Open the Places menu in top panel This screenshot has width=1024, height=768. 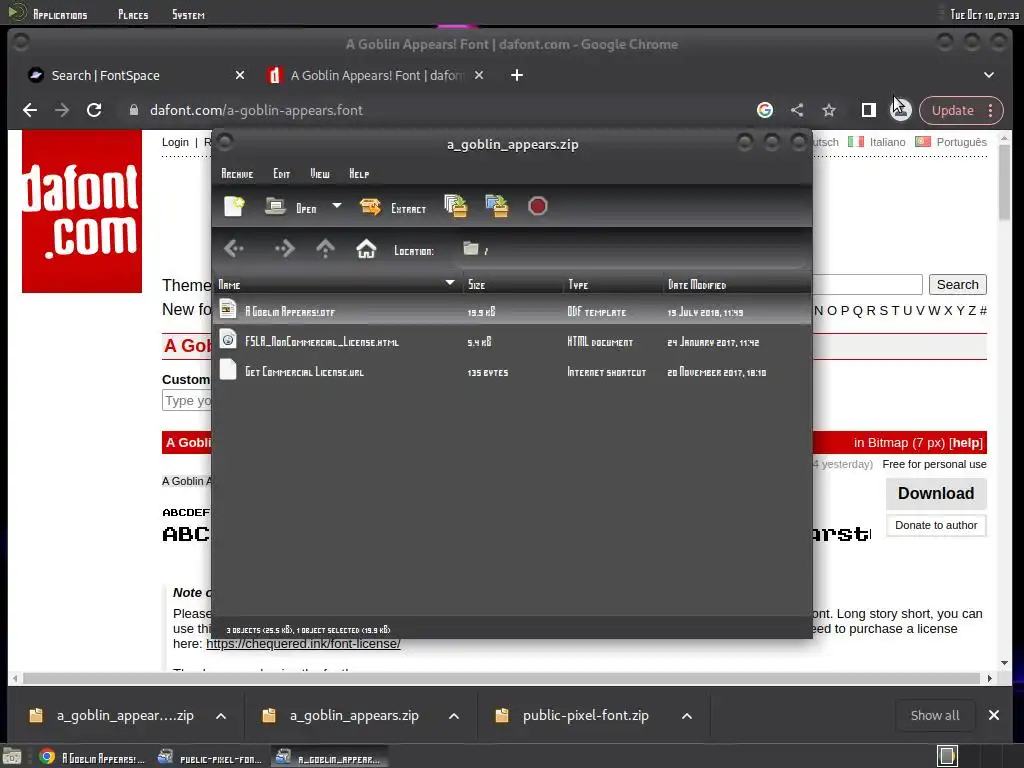[x=133, y=14]
